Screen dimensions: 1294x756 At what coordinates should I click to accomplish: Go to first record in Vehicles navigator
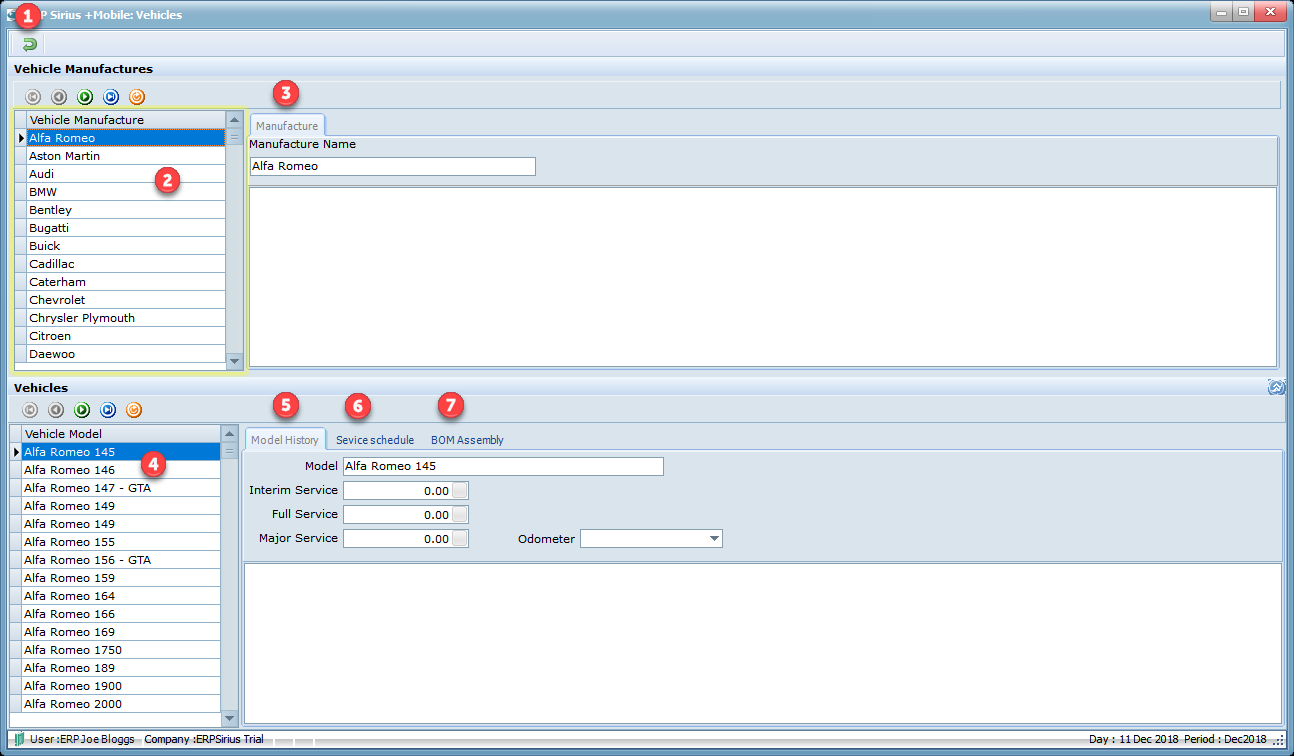(29, 410)
